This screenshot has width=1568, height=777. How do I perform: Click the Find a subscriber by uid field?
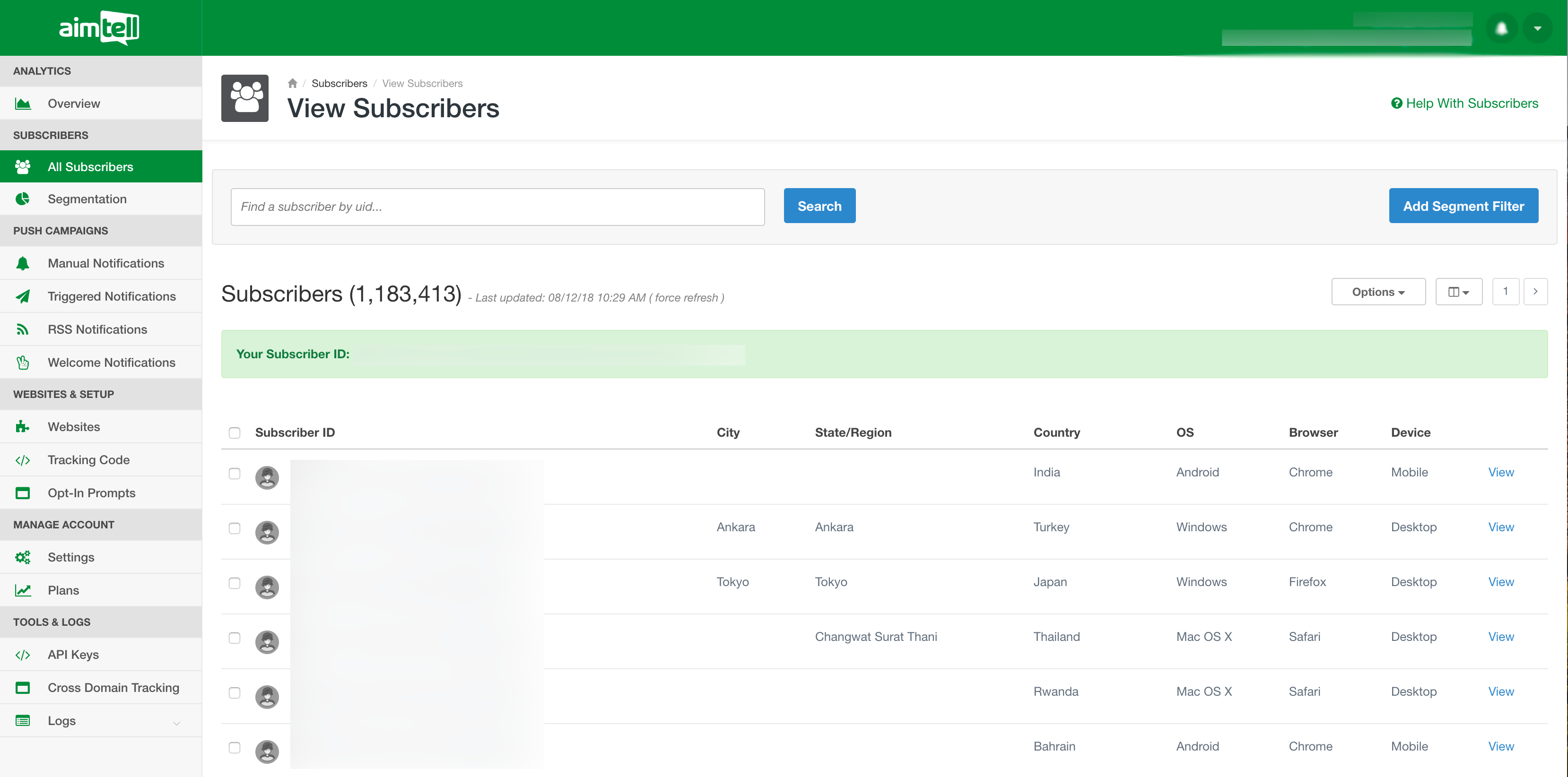pos(497,207)
